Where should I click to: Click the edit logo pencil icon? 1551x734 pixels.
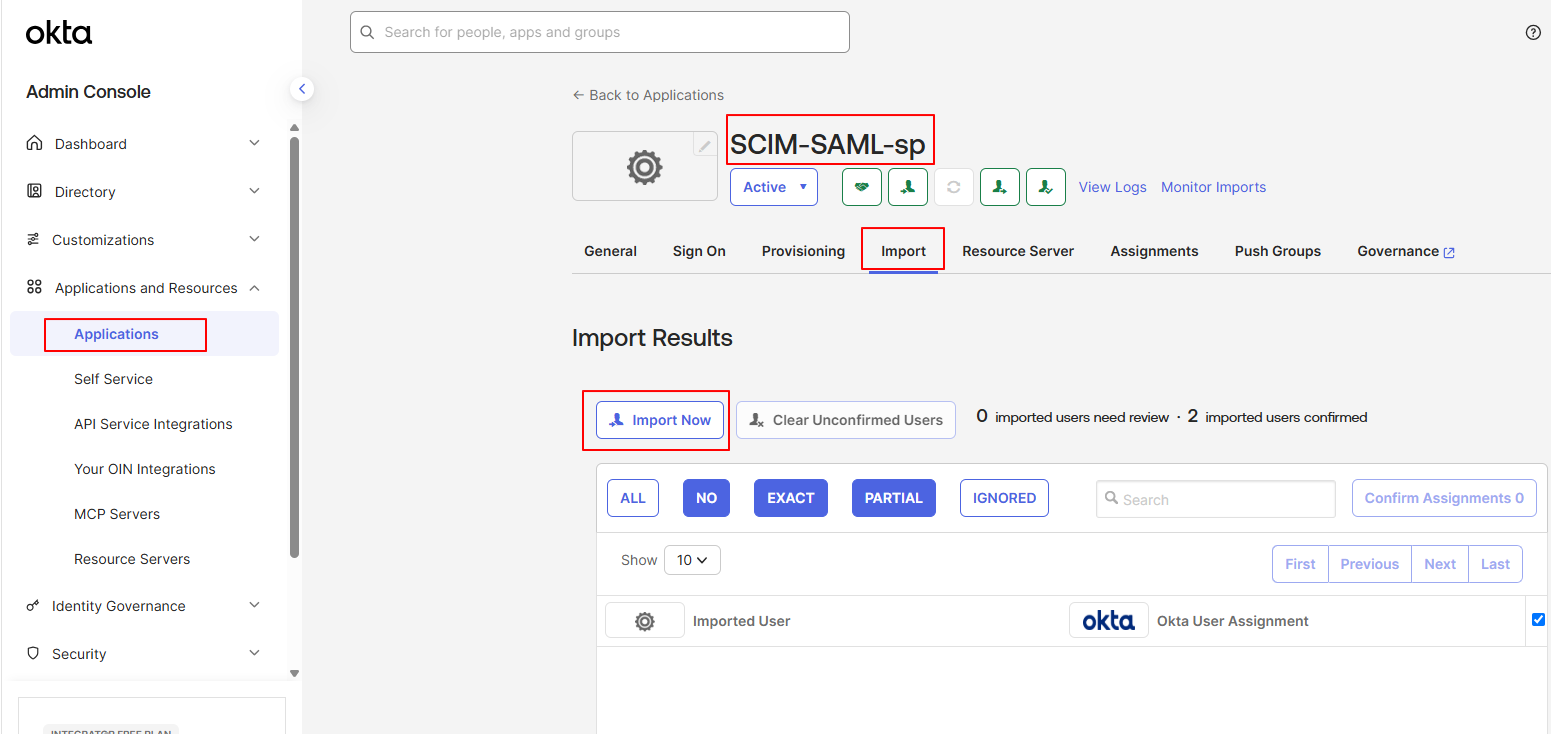pyautogui.click(x=705, y=146)
